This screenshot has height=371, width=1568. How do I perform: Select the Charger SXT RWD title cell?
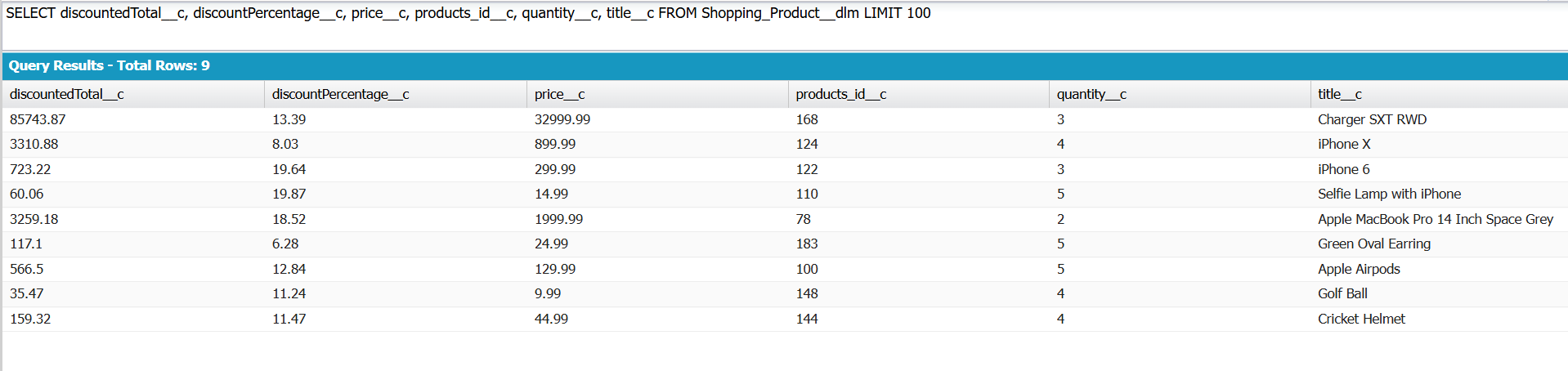1372,119
